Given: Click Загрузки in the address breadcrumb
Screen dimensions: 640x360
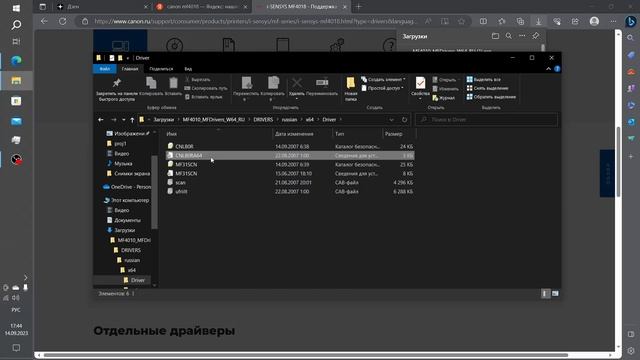Looking at the screenshot, I should coord(164,120).
